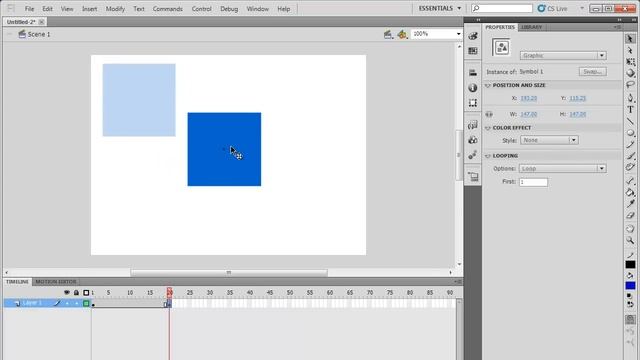Select the Paint Bucket tool
The image size is (640, 360).
630,192
